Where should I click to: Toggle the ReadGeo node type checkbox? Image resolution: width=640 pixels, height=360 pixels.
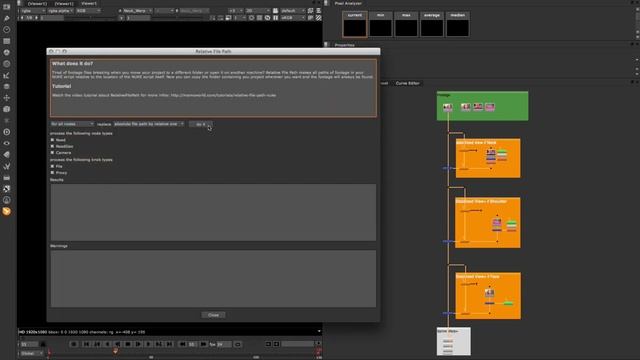tap(52, 146)
